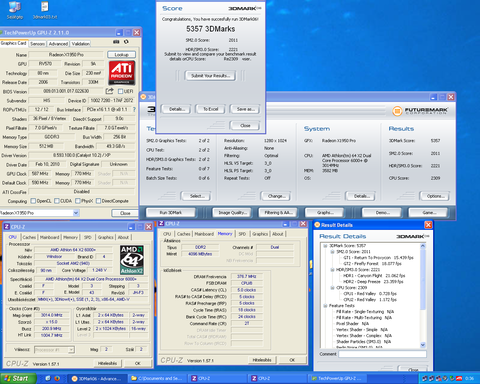Open the Caches tab in the left CPU-Z window
Screen dimensions: 480x384
click(29, 237)
